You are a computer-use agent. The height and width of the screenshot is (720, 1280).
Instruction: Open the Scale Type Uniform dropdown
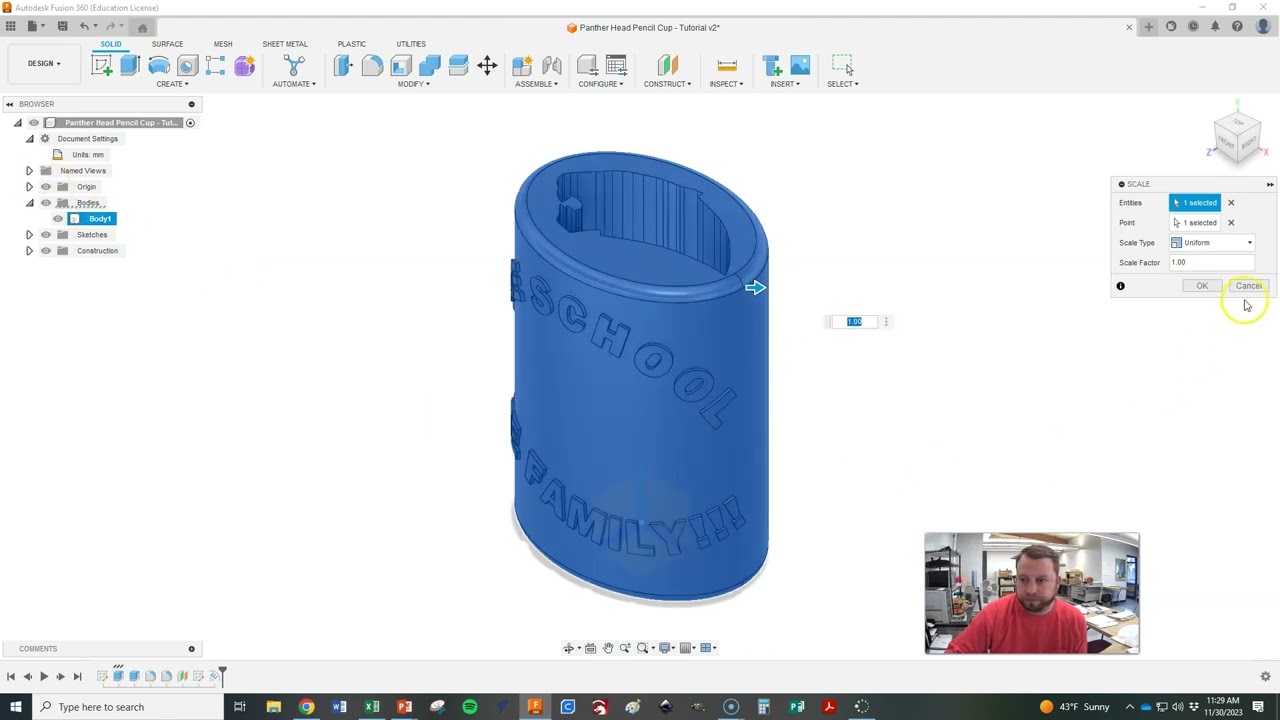[x=1212, y=243]
